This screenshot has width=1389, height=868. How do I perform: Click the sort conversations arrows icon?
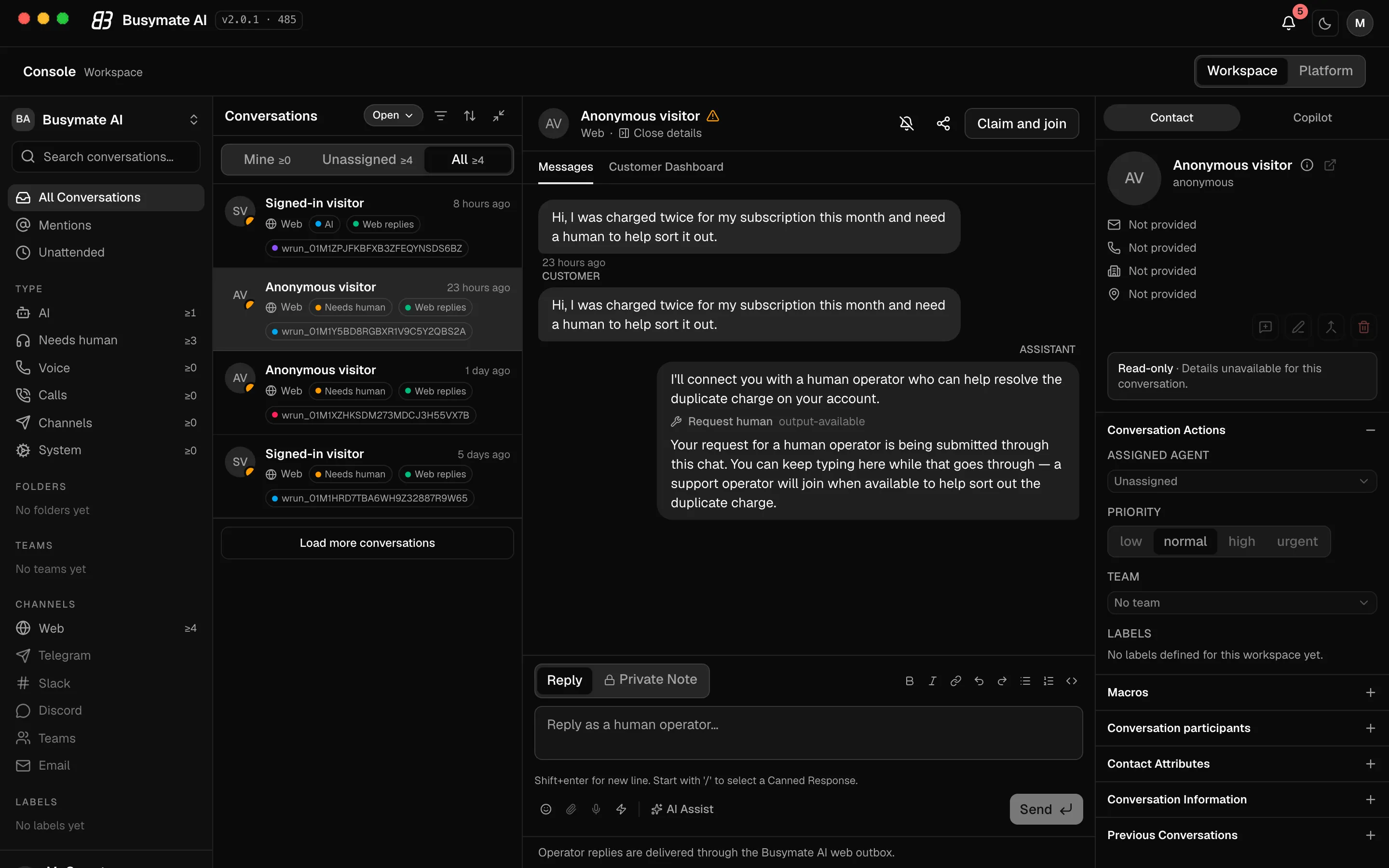[x=469, y=115]
